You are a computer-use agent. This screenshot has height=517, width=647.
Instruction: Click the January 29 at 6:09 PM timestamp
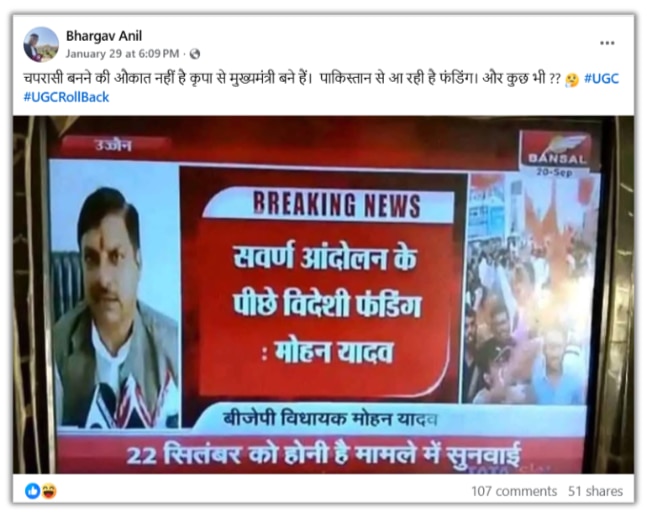click(122, 54)
